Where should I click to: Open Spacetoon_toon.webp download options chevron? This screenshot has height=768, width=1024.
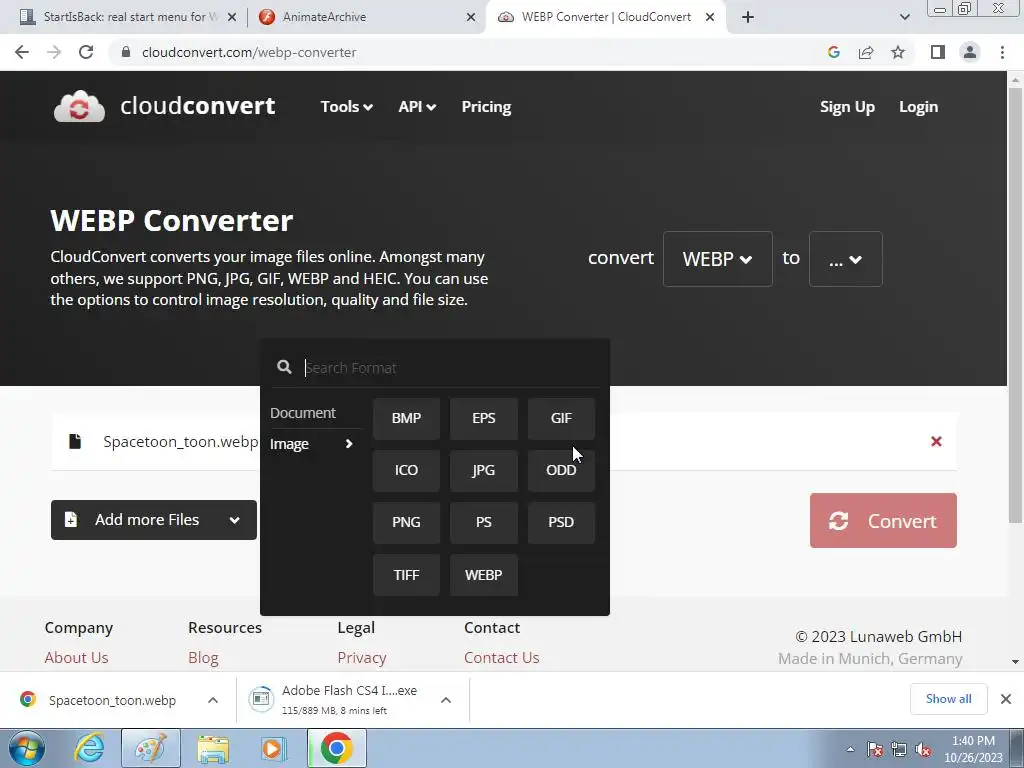213,699
